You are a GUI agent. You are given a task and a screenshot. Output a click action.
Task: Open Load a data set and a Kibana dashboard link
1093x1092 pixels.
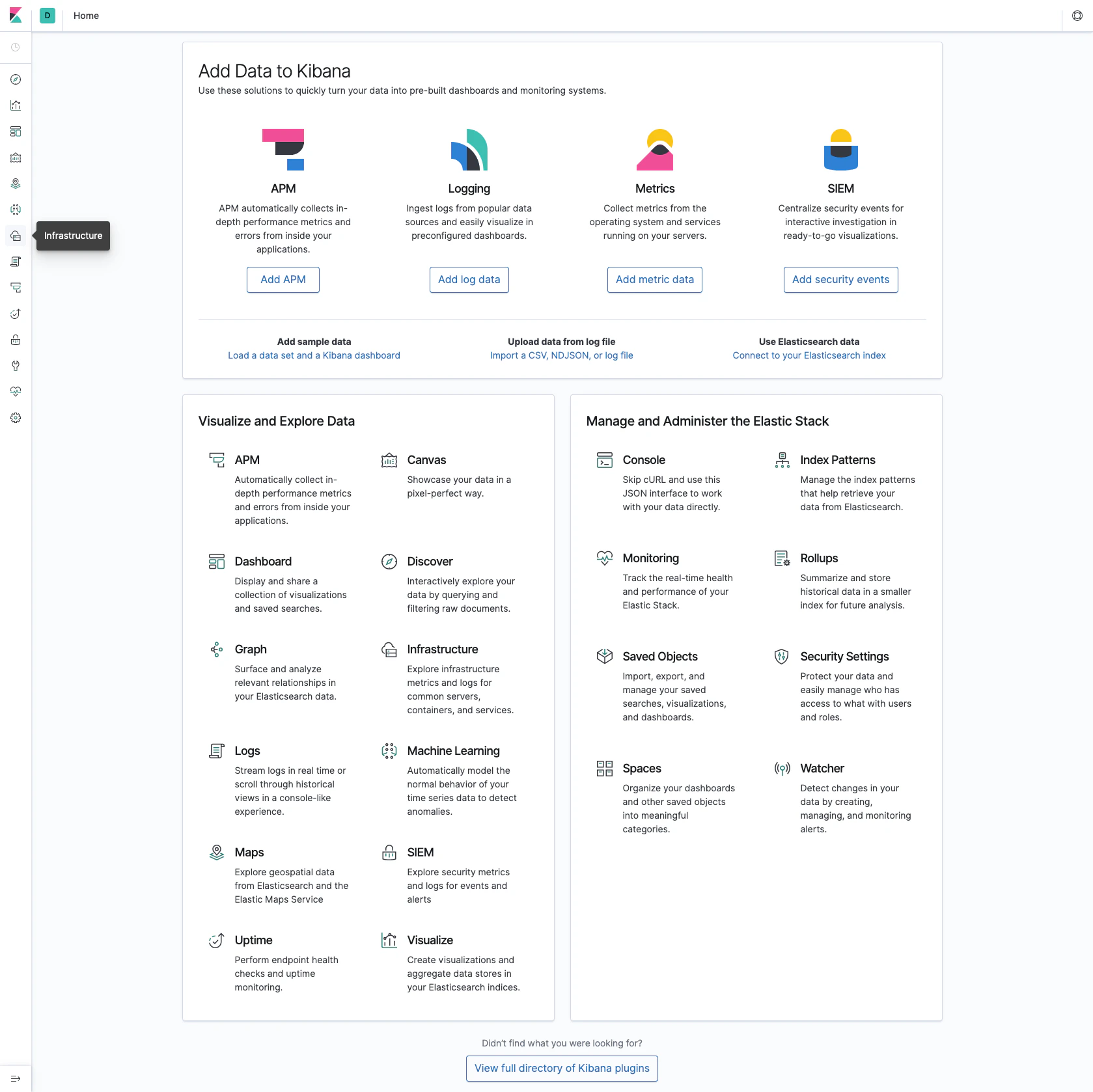[x=314, y=355]
